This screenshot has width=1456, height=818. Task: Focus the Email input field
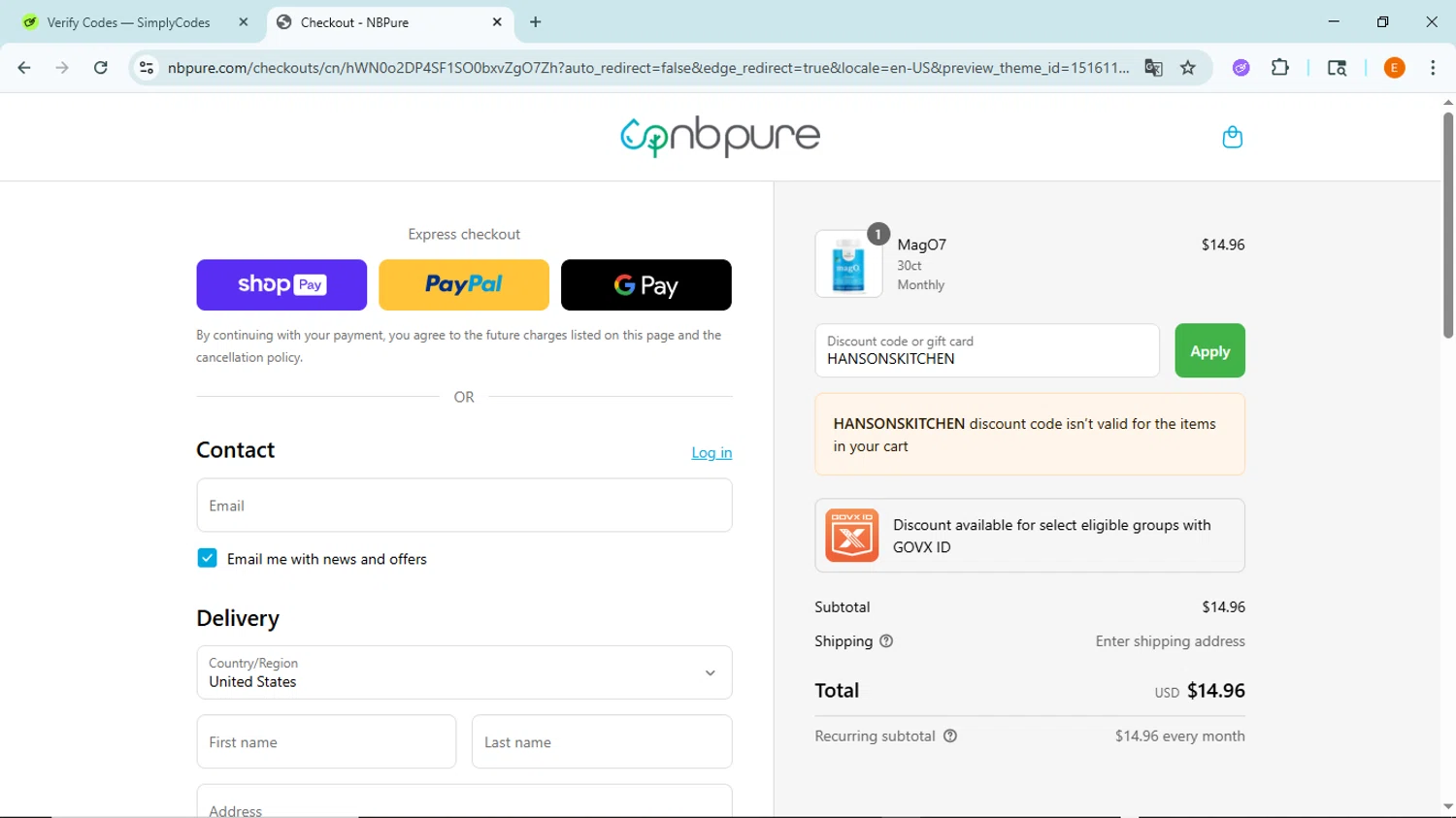point(464,506)
